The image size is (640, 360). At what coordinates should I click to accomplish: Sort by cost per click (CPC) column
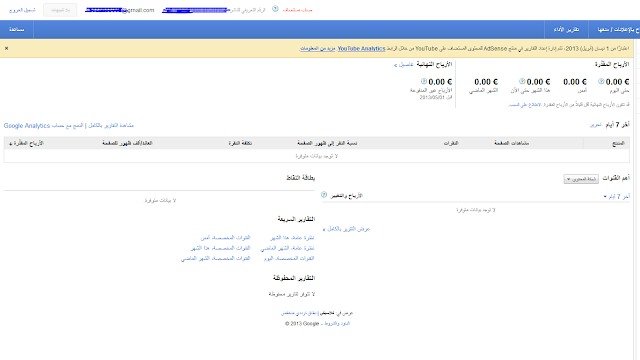click(x=240, y=143)
